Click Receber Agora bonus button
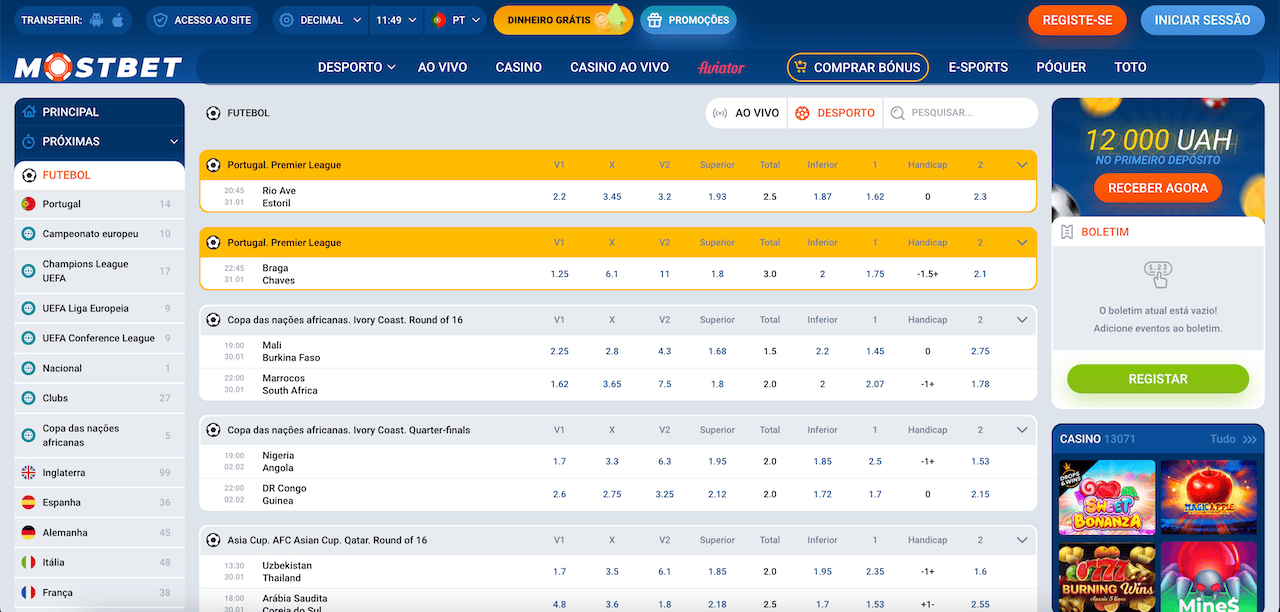The image size is (1280, 612). [x=1158, y=187]
